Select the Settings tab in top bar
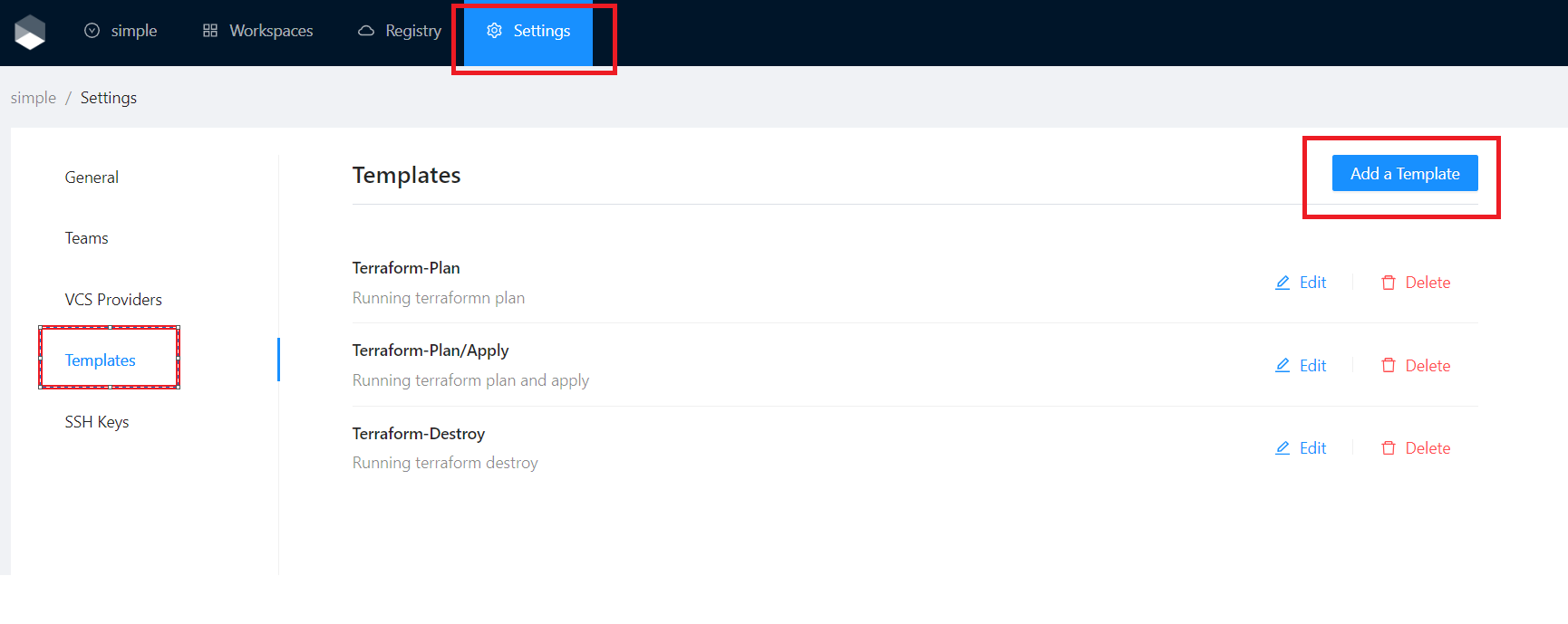The width and height of the screenshot is (1568, 624). (528, 31)
